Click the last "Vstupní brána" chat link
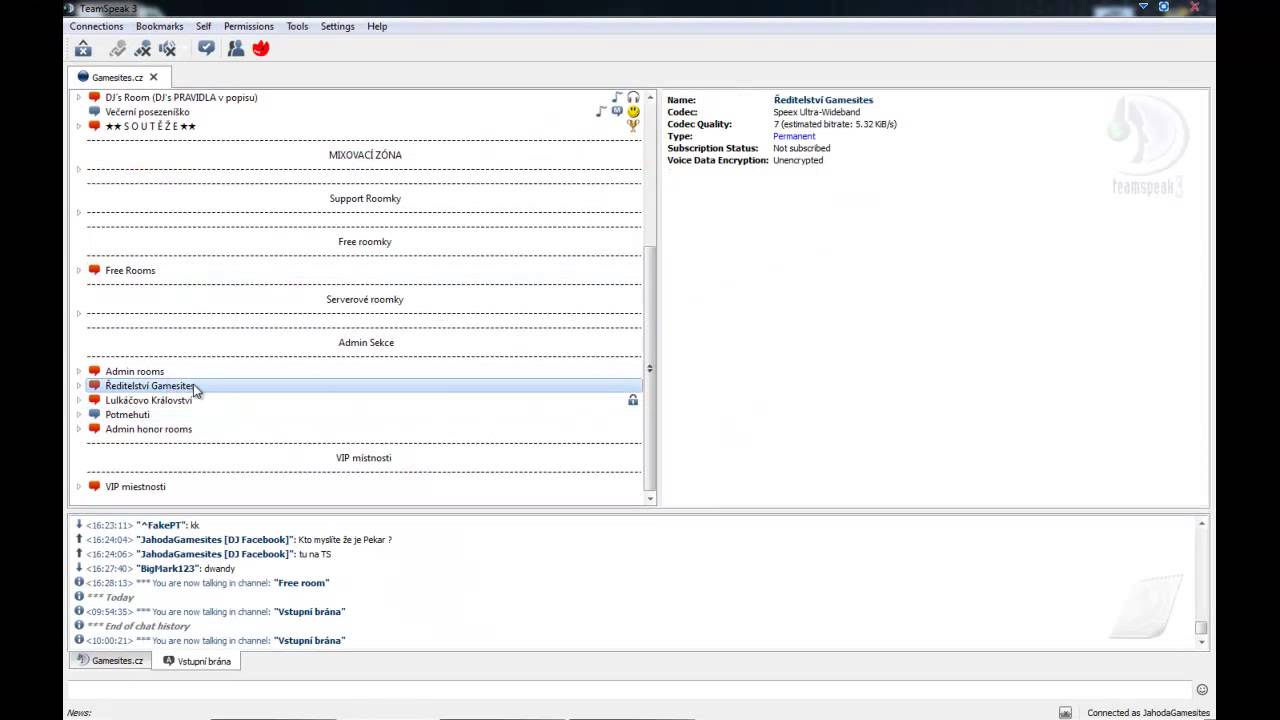Viewport: 1280px width, 720px height. (309, 640)
